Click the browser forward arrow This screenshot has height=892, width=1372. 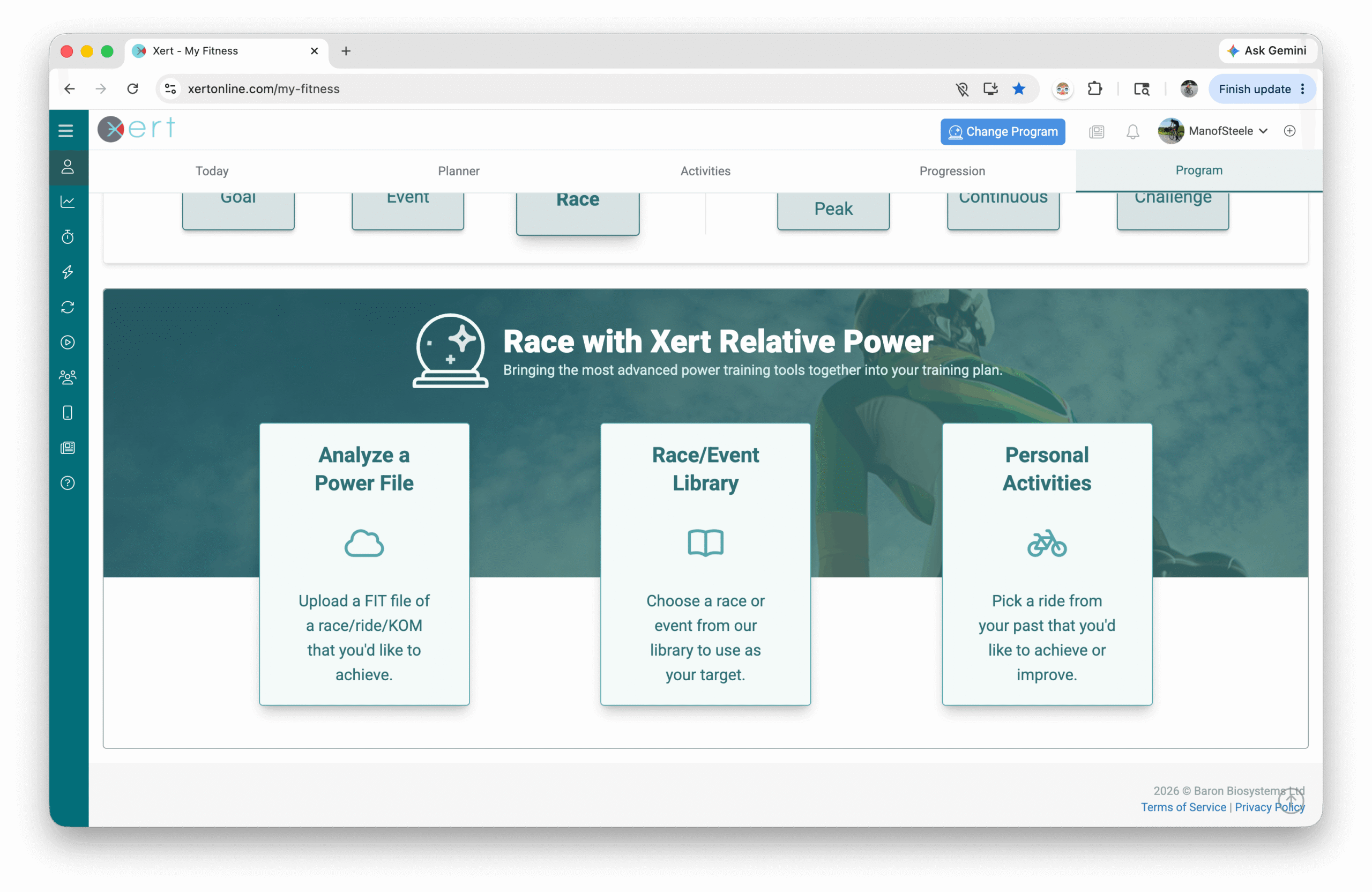[101, 89]
